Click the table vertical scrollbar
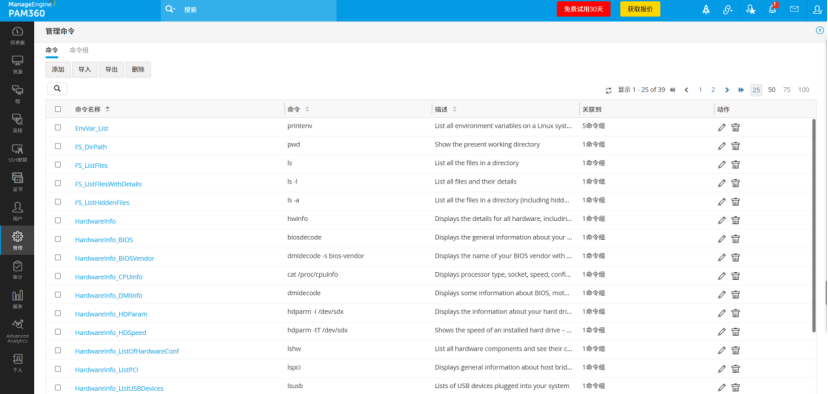The width and height of the screenshot is (828, 394). [814, 225]
